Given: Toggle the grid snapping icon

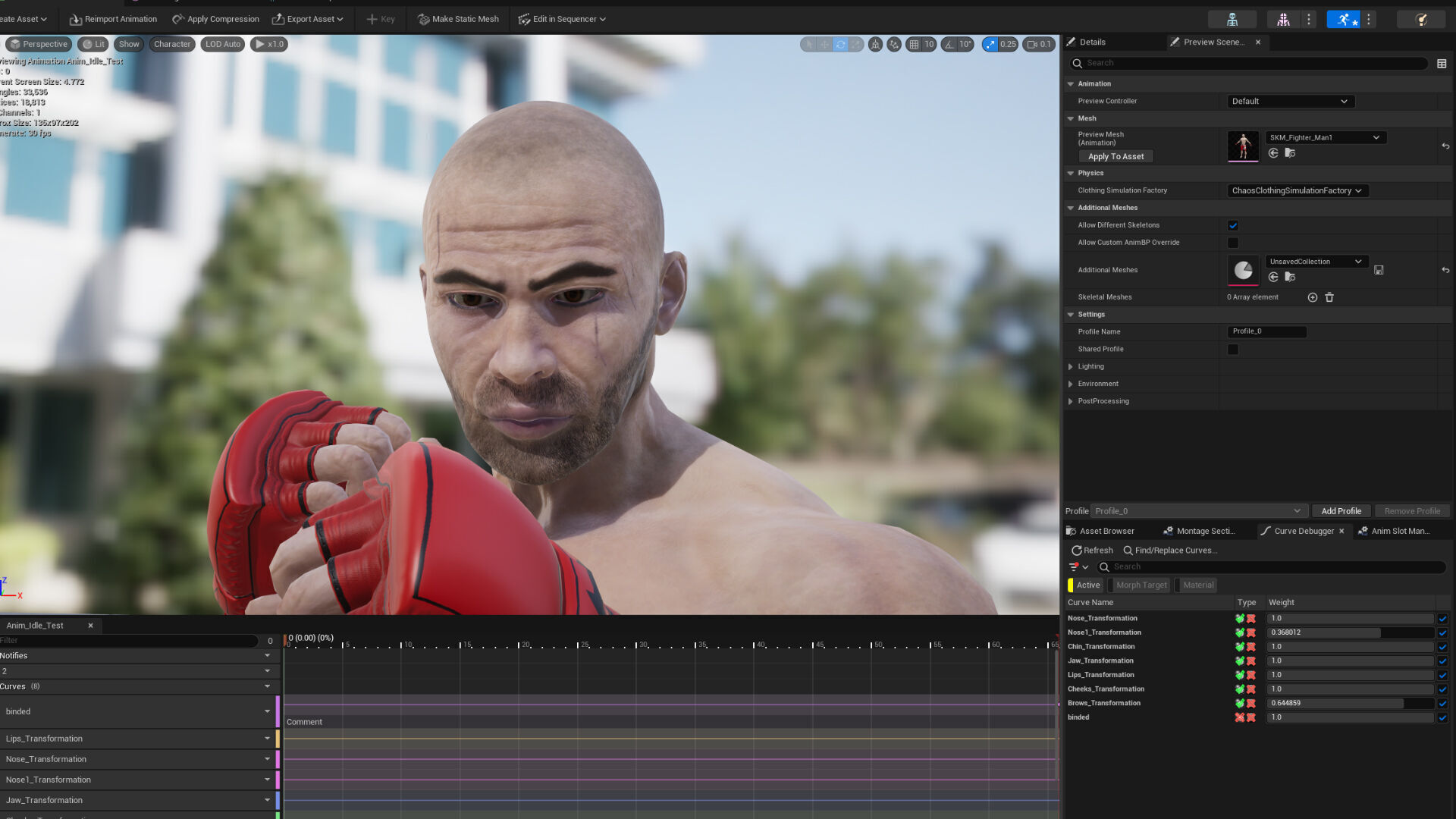Looking at the screenshot, I should [915, 44].
